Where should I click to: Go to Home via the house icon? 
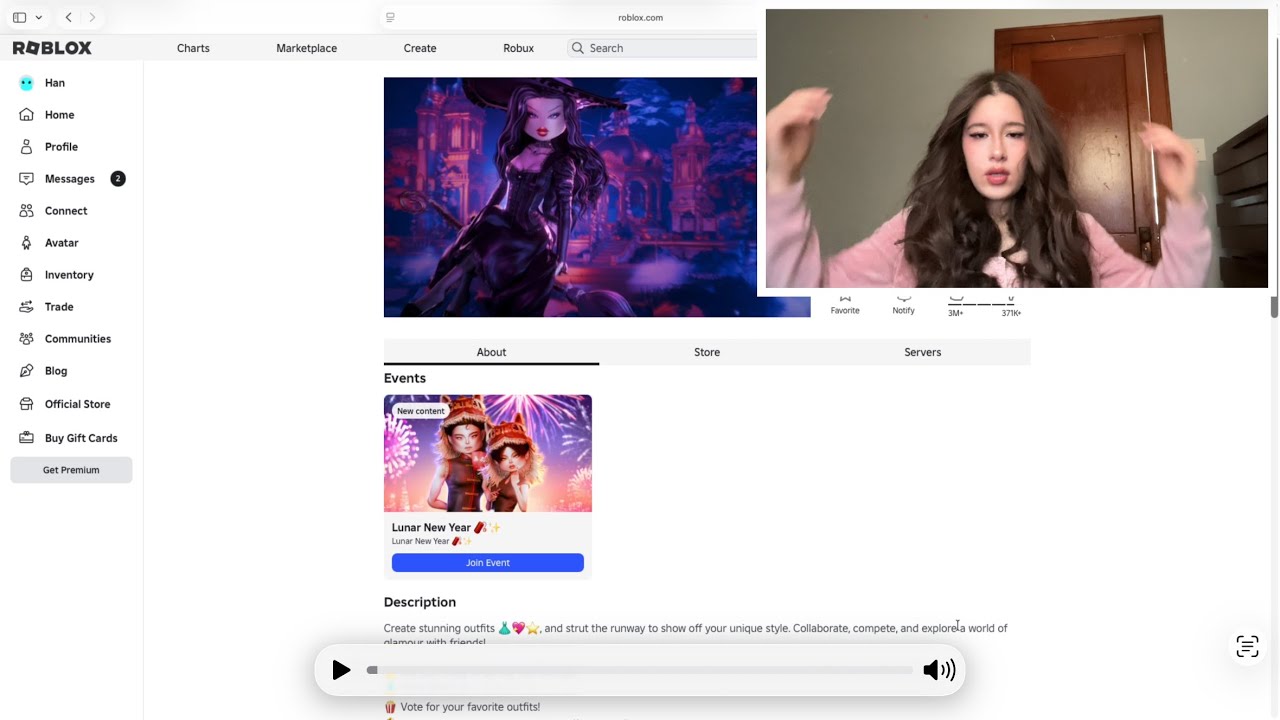26,115
